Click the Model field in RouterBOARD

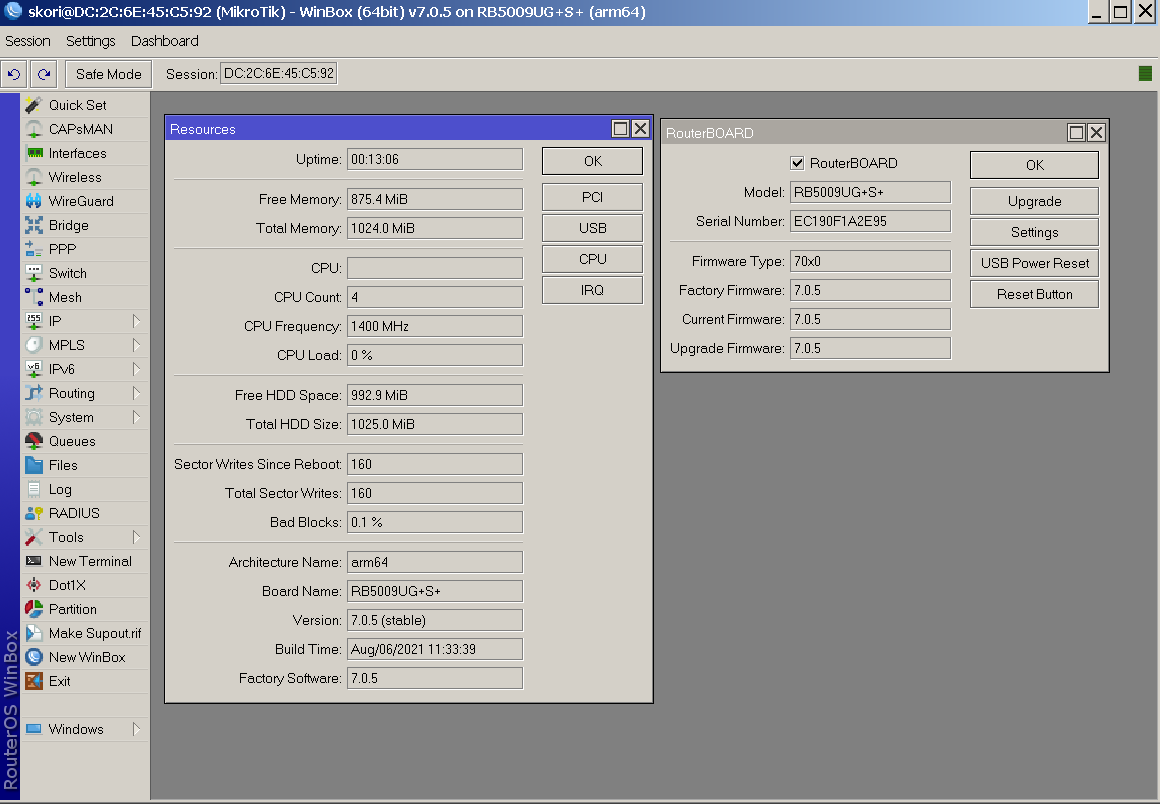pos(870,192)
